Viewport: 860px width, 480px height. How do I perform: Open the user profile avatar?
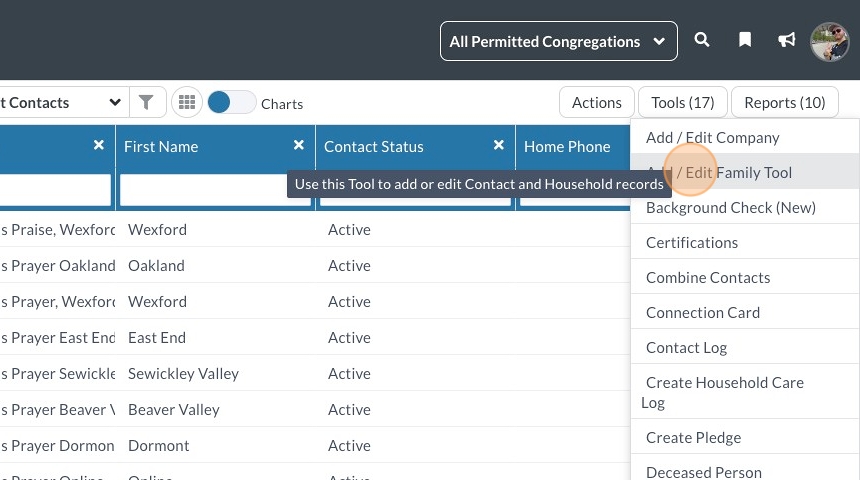tap(829, 41)
